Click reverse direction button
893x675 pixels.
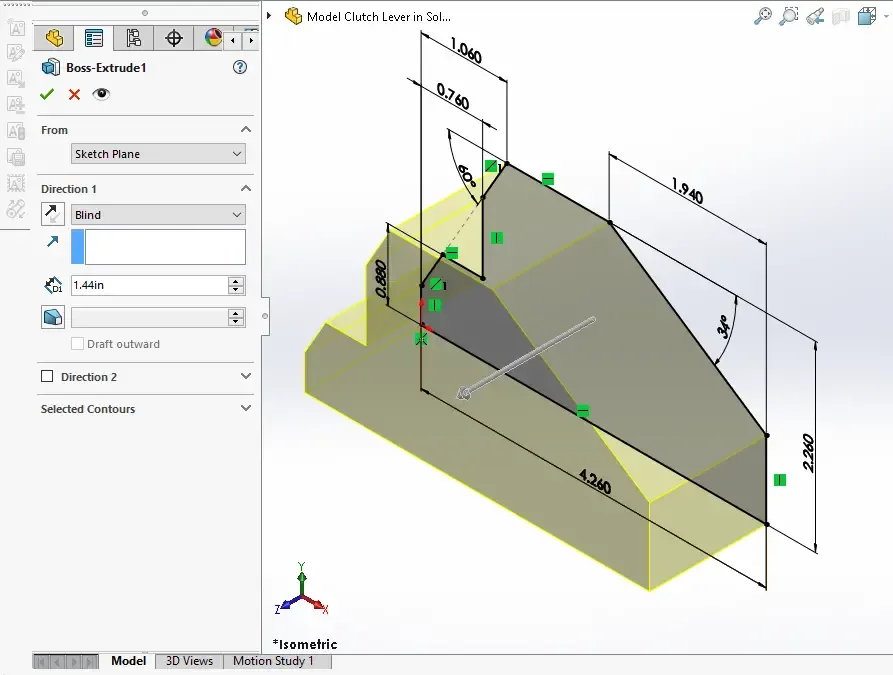point(52,214)
